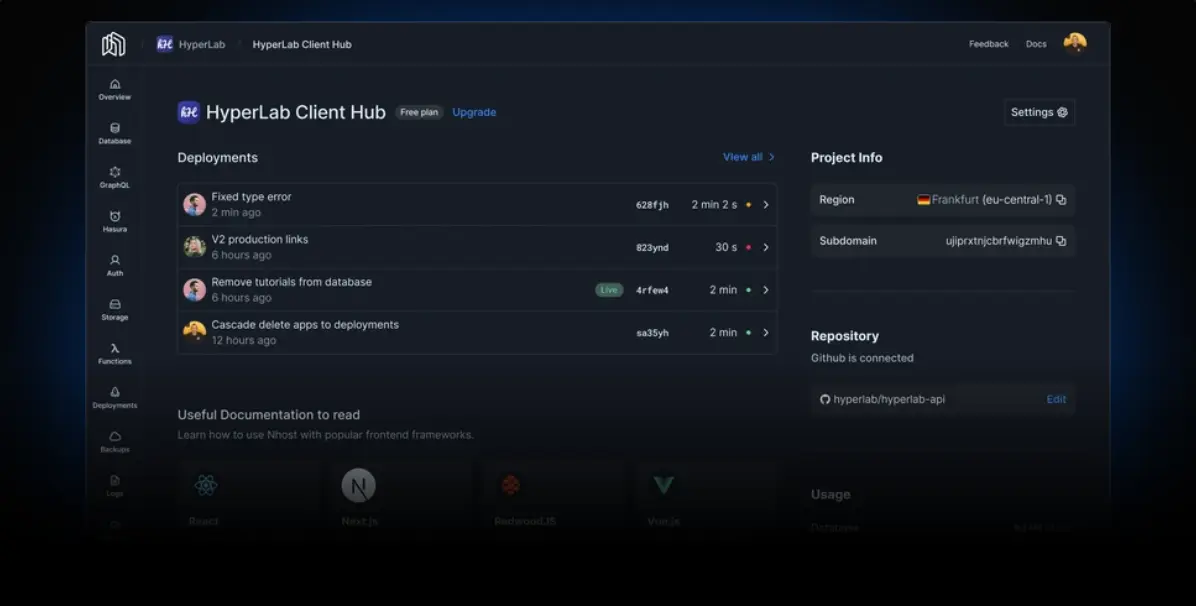Click the Upgrade plan link

pyautogui.click(x=474, y=112)
